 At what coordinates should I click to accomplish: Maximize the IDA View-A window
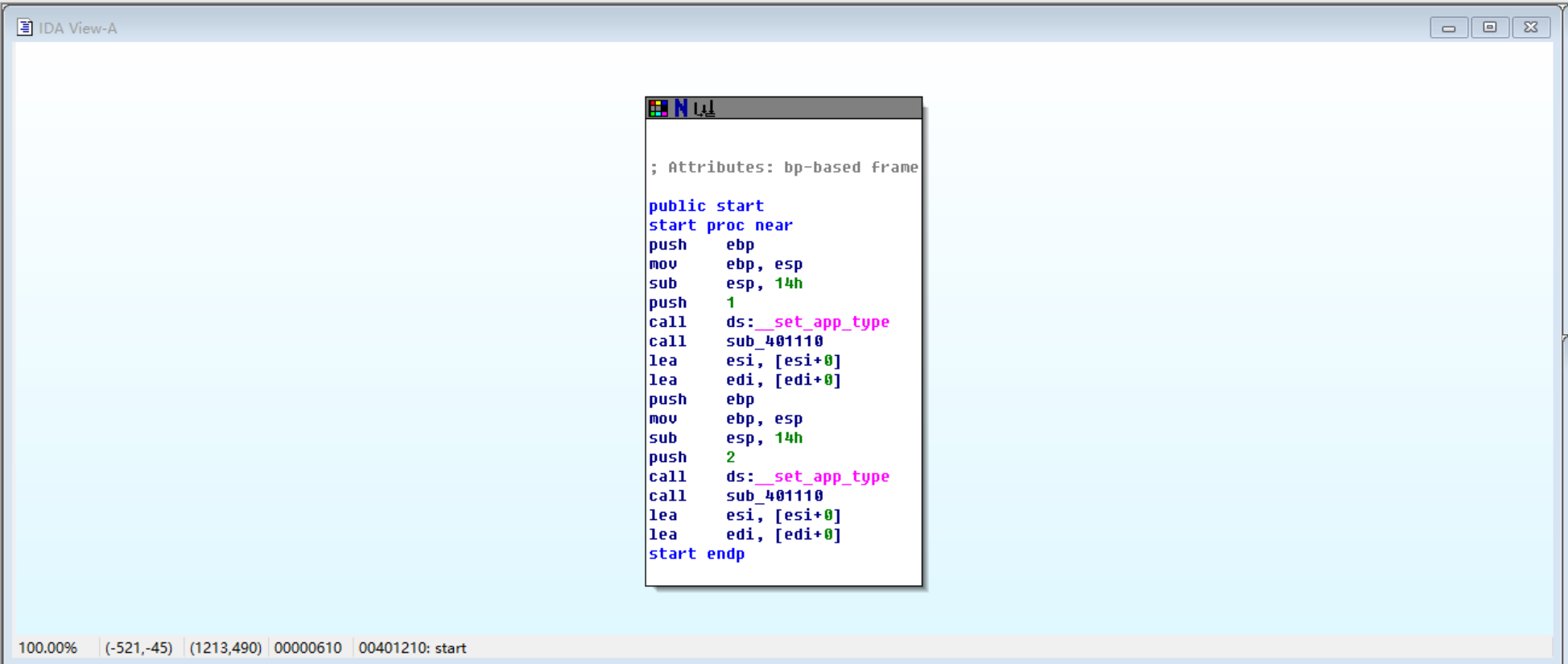point(1490,27)
